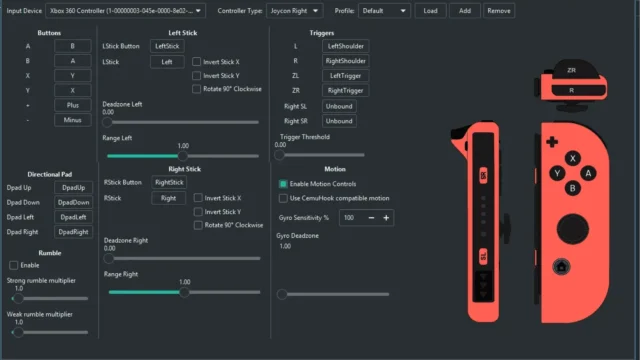Click the B button on Joycon image
Screen dimensions: 640x360
[573, 188]
